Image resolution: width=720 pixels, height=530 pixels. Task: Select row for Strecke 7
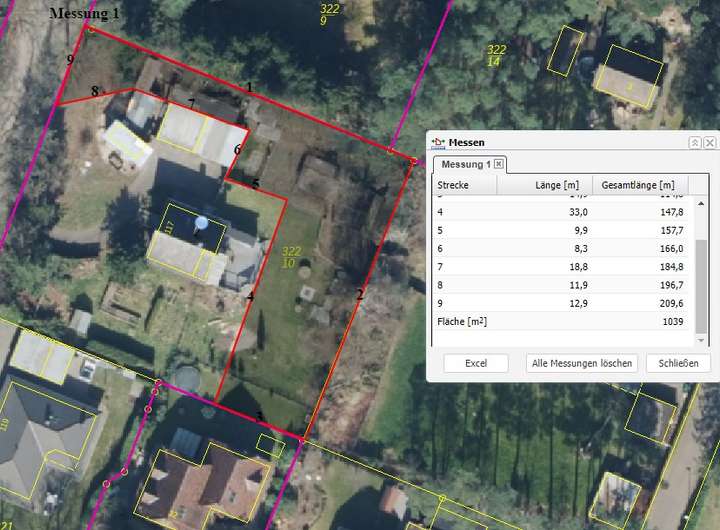coord(560,266)
